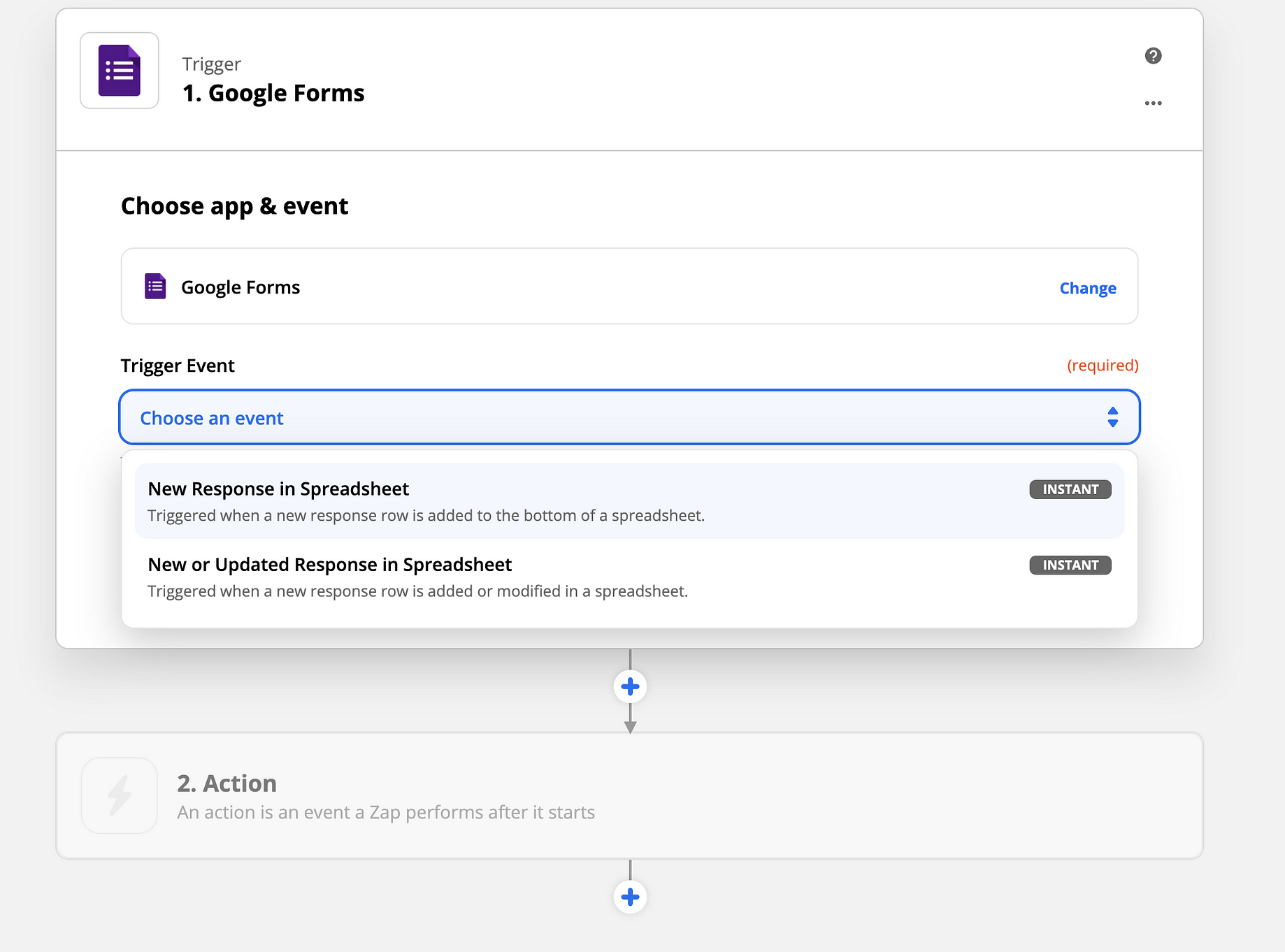1285x952 pixels.
Task: Open the Choose an event dropdown
Action: (629, 417)
